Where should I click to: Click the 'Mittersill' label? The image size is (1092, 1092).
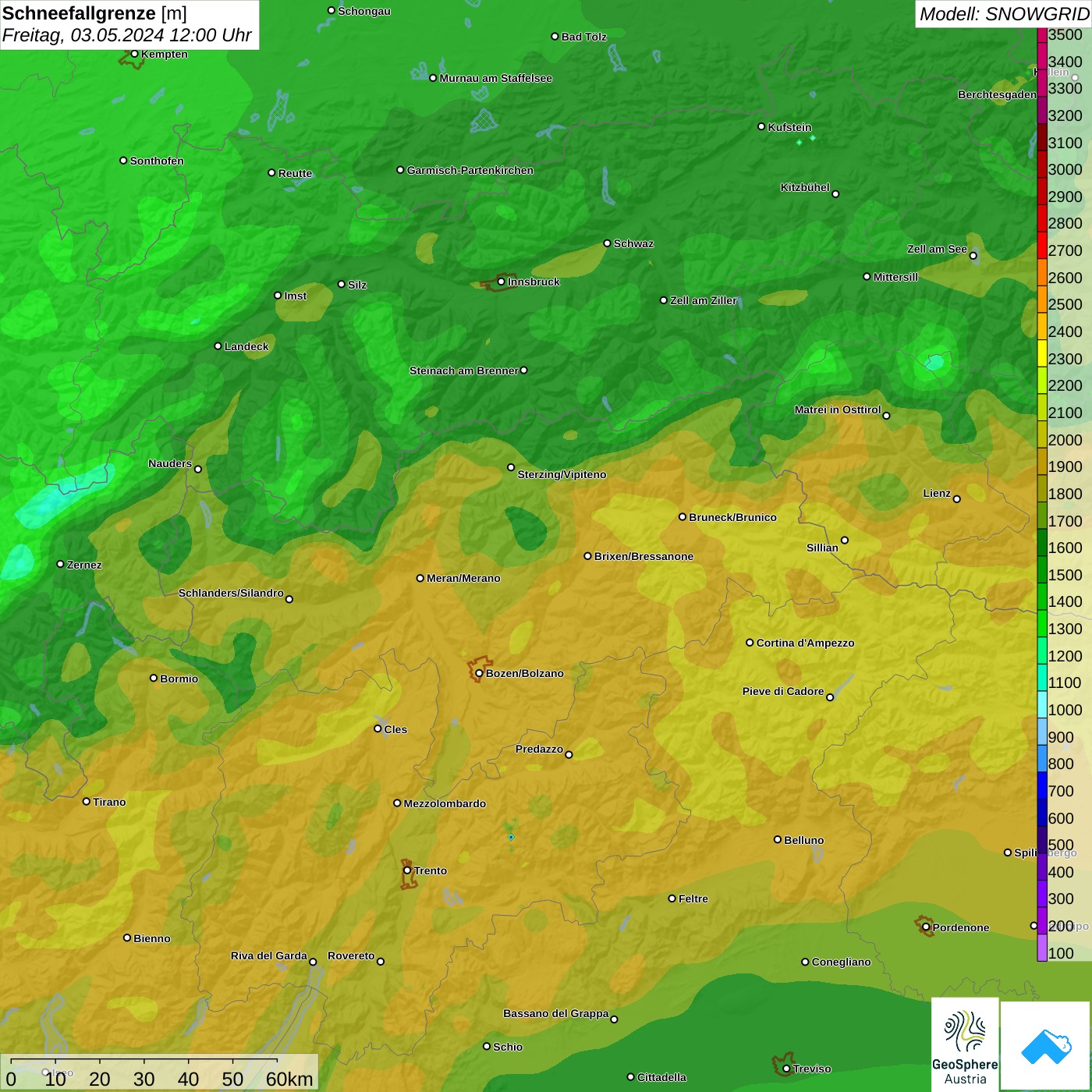click(x=895, y=277)
